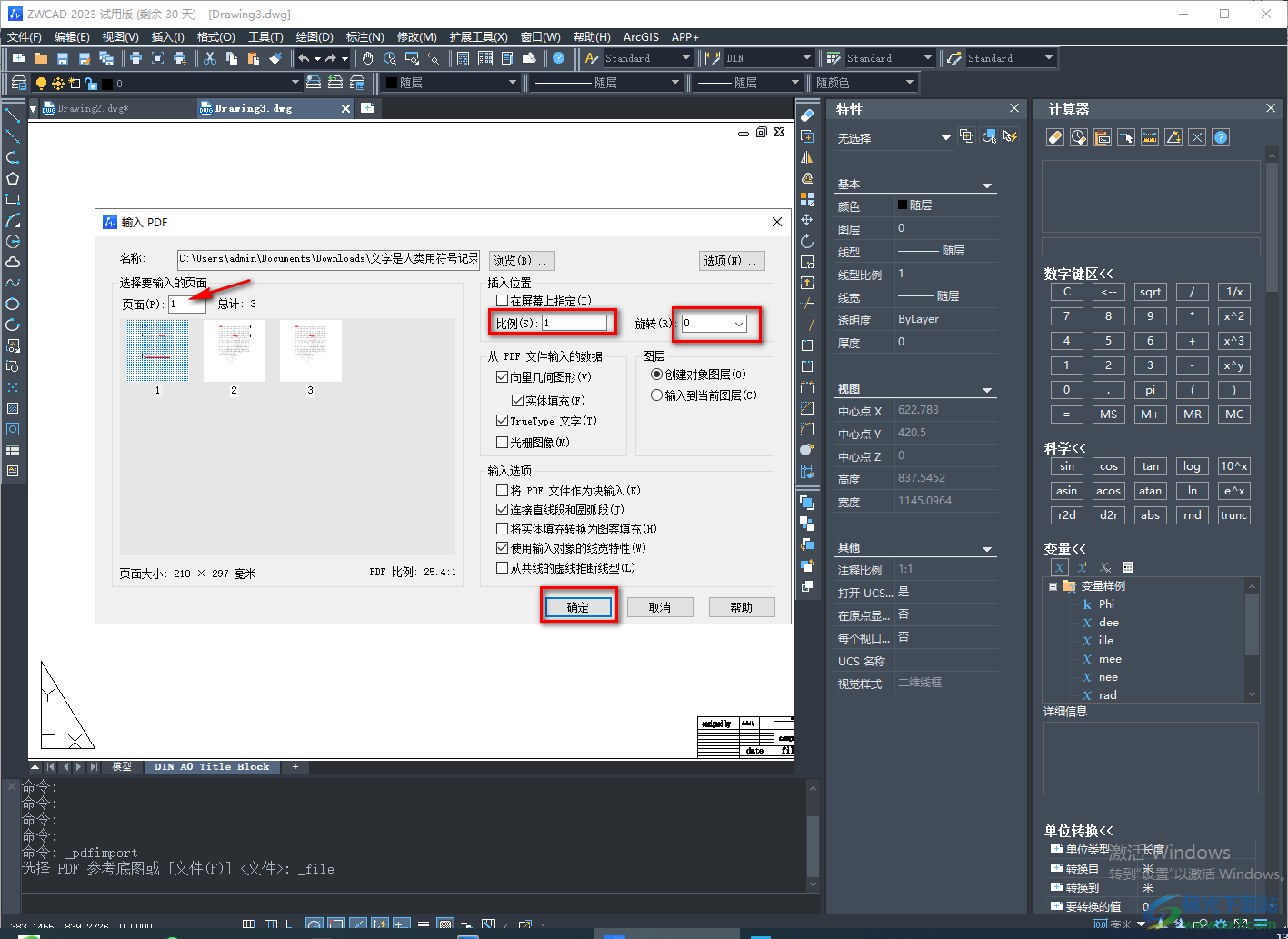Toggle 'TrueType 文字' checkbox
The height and width of the screenshot is (939, 1288).
(502, 421)
